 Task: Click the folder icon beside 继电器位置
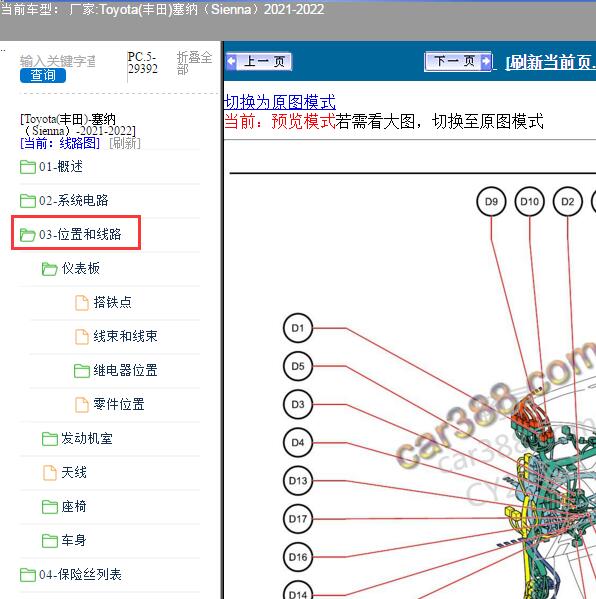coord(81,371)
